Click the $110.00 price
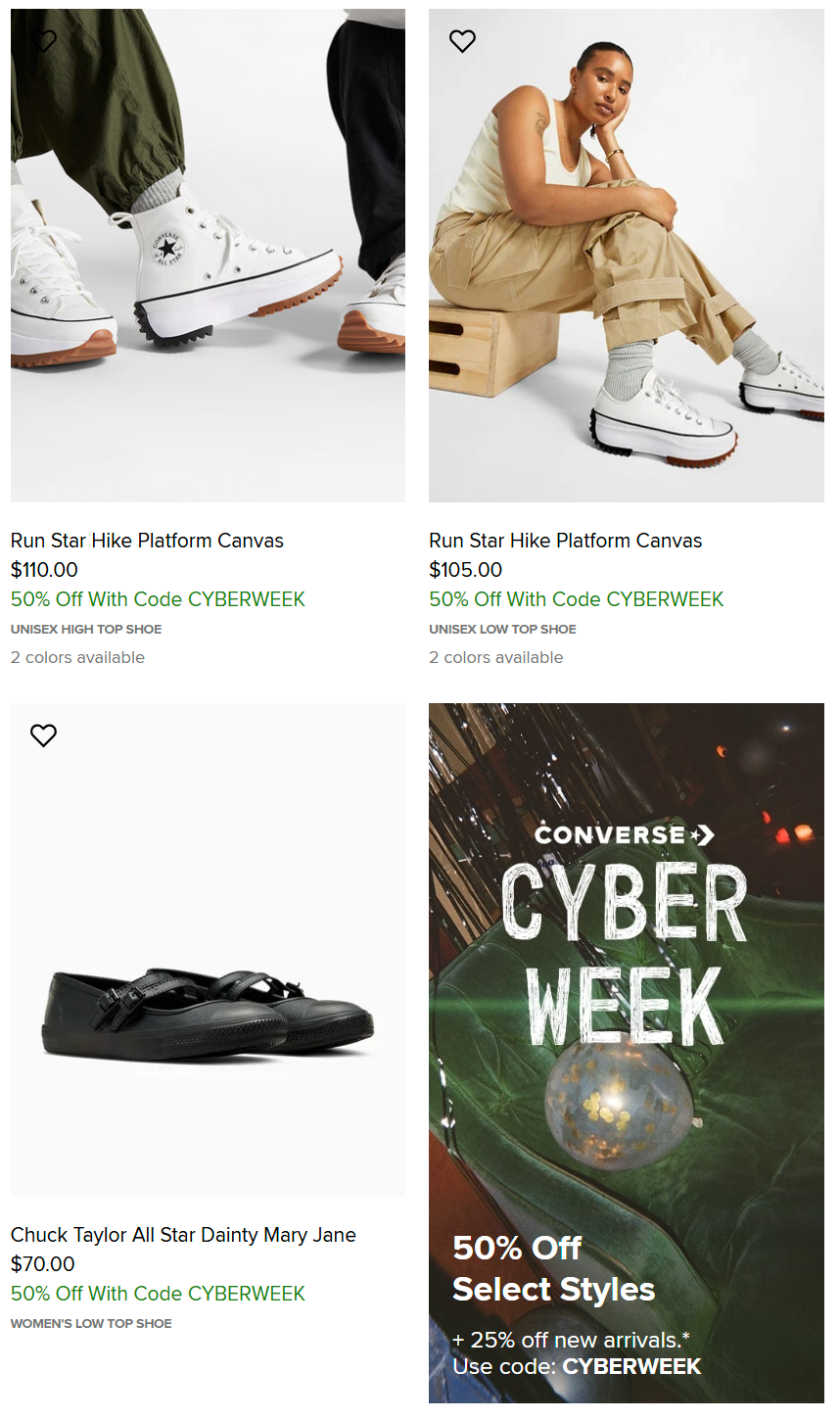 click(44, 570)
